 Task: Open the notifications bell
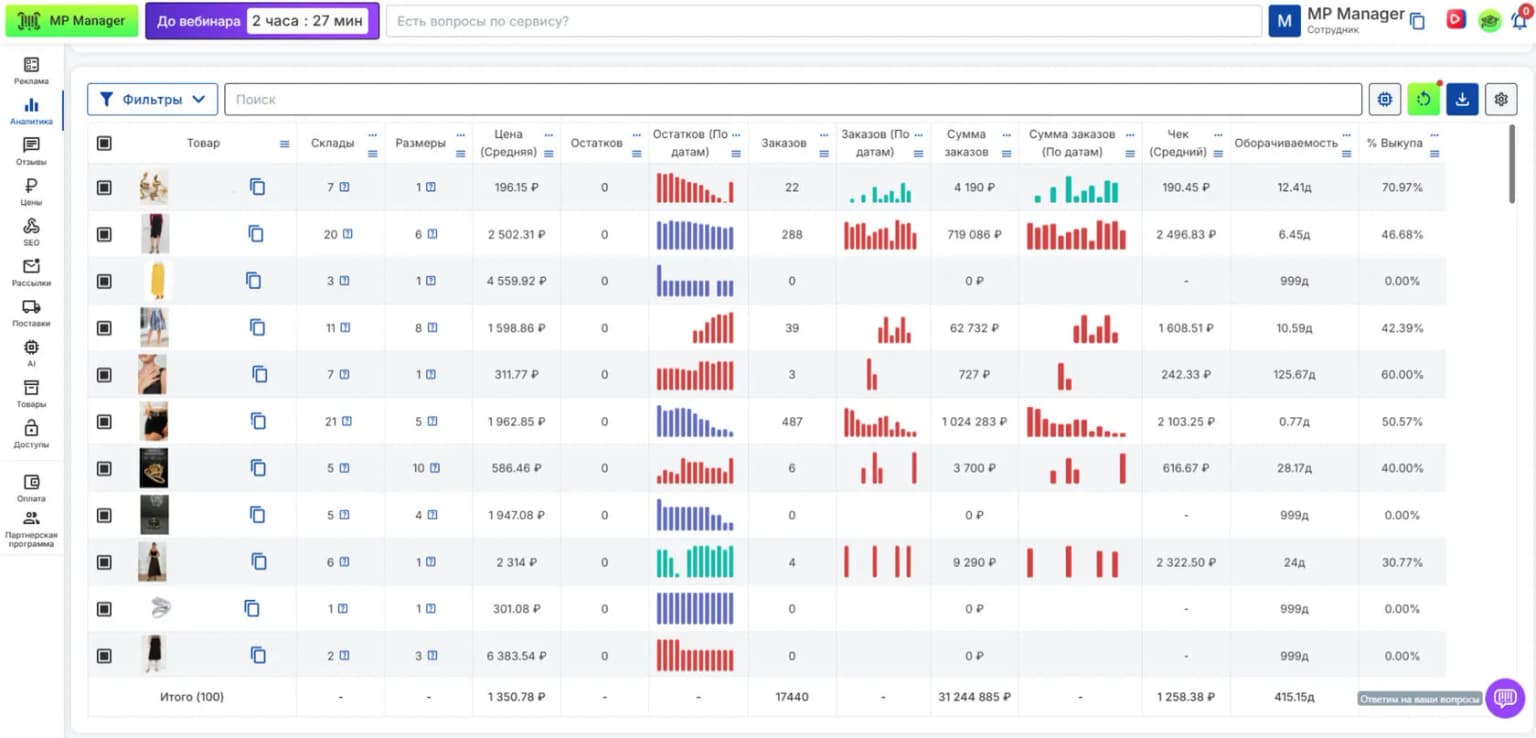[x=1519, y=20]
